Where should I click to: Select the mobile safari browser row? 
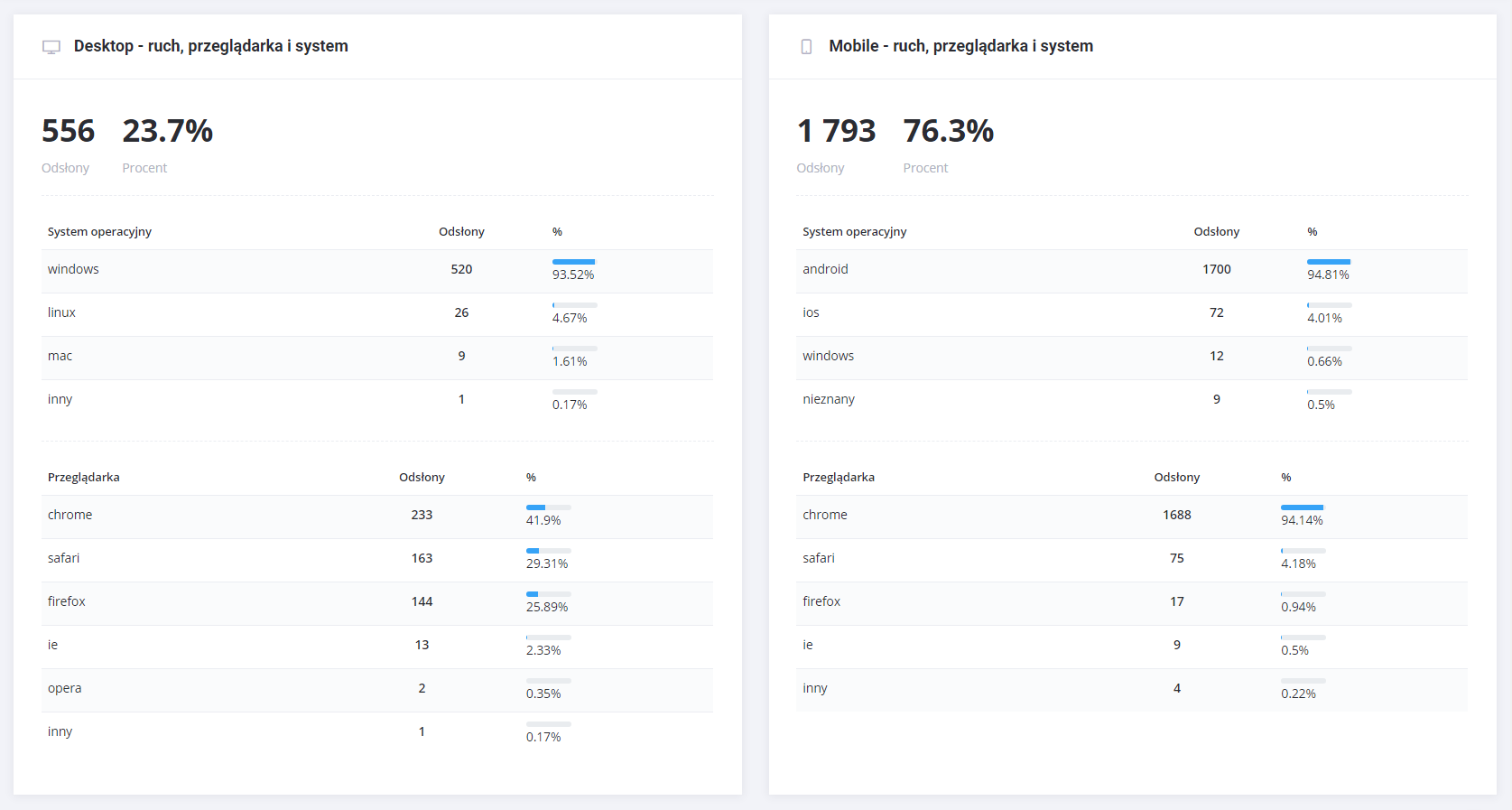click(1132, 560)
